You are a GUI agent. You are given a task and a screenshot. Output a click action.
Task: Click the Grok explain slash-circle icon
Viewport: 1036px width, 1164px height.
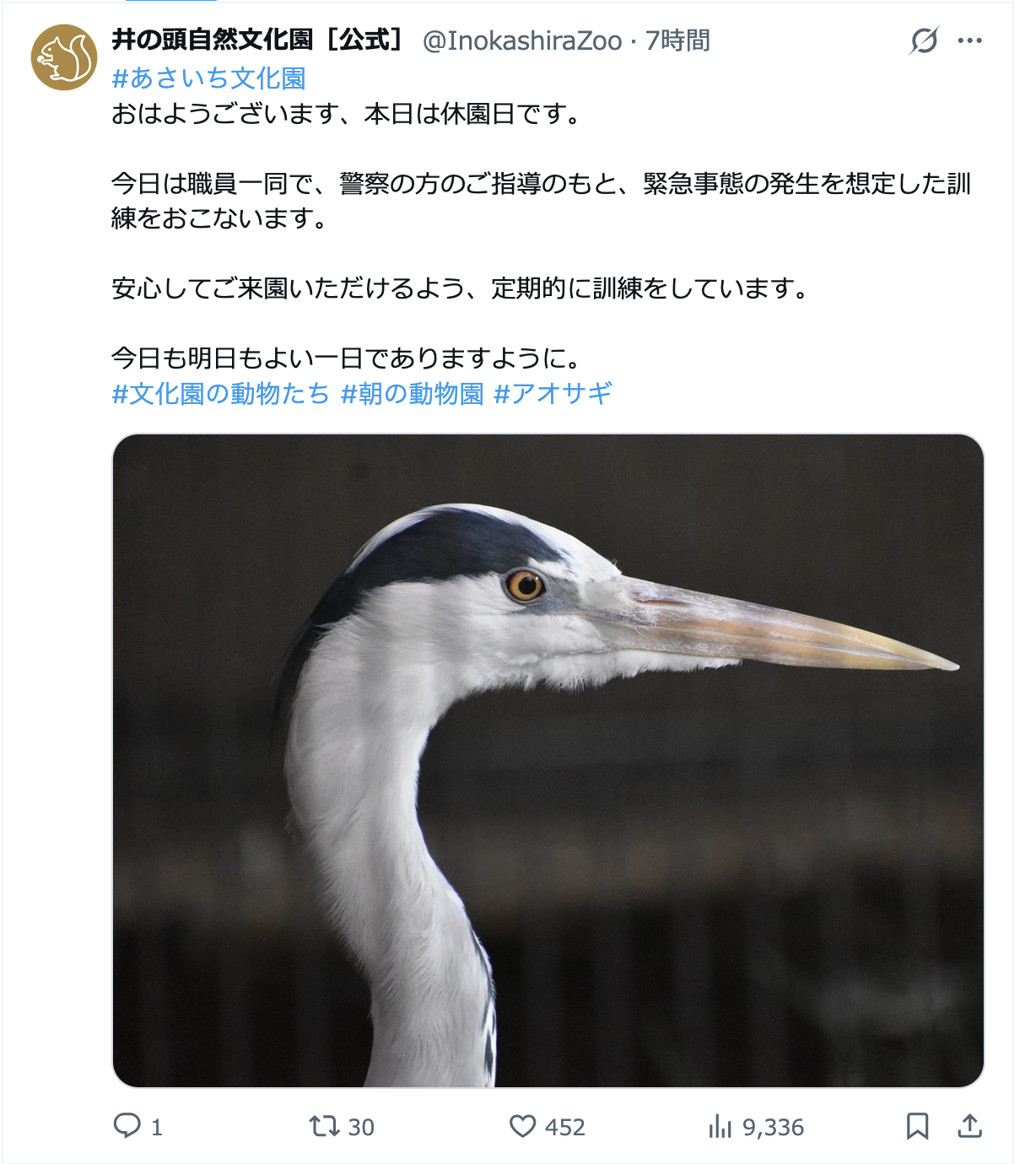(x=924, y=40)
